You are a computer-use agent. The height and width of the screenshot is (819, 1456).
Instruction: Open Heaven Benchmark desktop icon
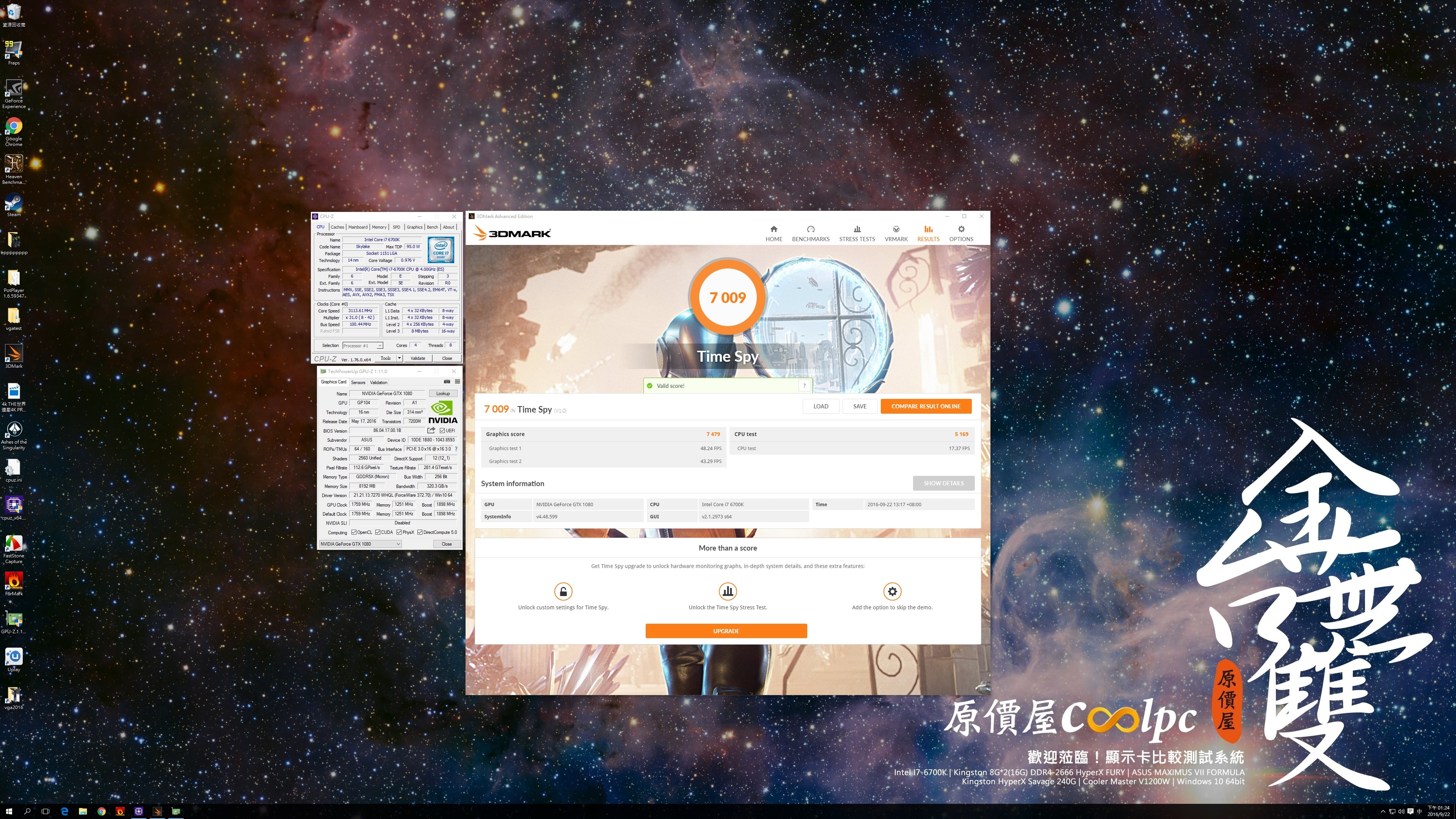coord(14,169)
